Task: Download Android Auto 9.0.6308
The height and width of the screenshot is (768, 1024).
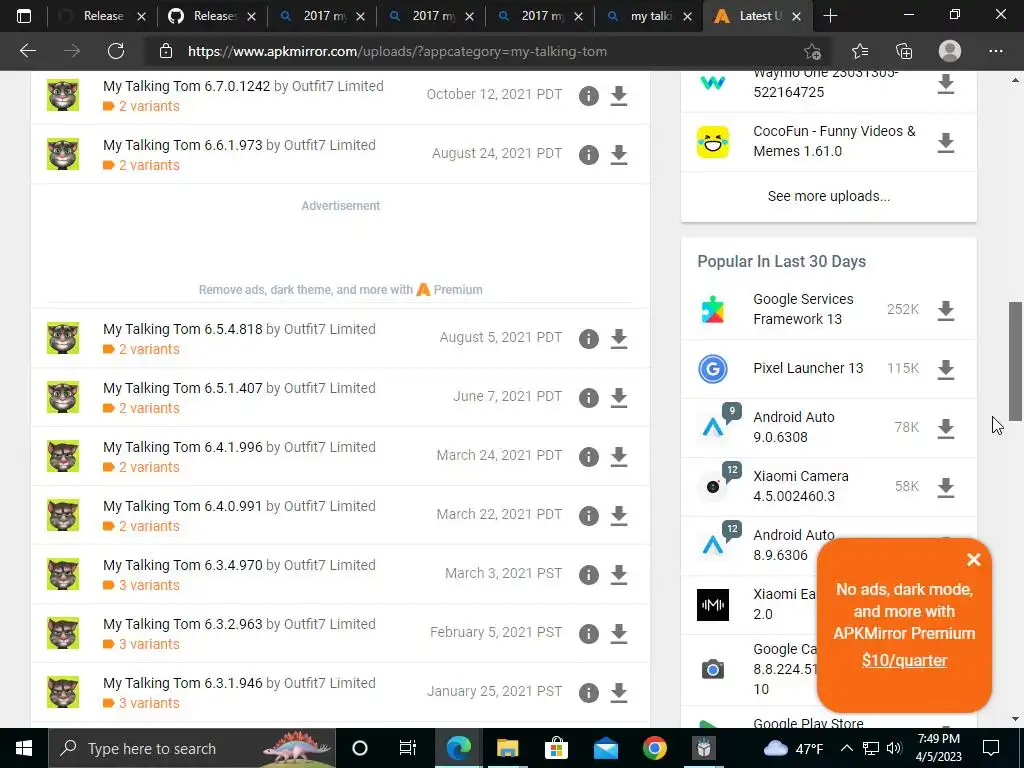Action: 946,428
